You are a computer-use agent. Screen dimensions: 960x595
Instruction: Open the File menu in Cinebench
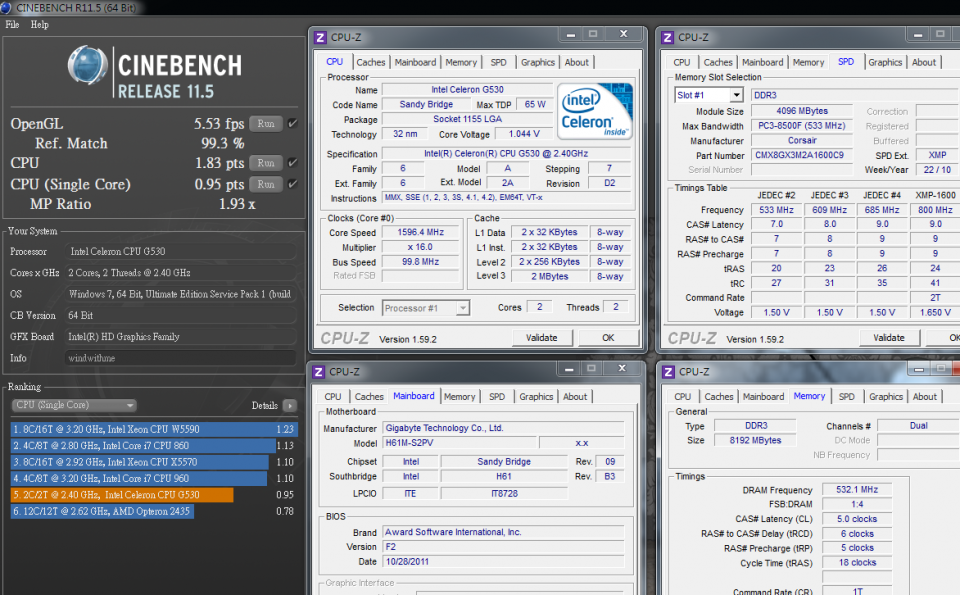11,24
